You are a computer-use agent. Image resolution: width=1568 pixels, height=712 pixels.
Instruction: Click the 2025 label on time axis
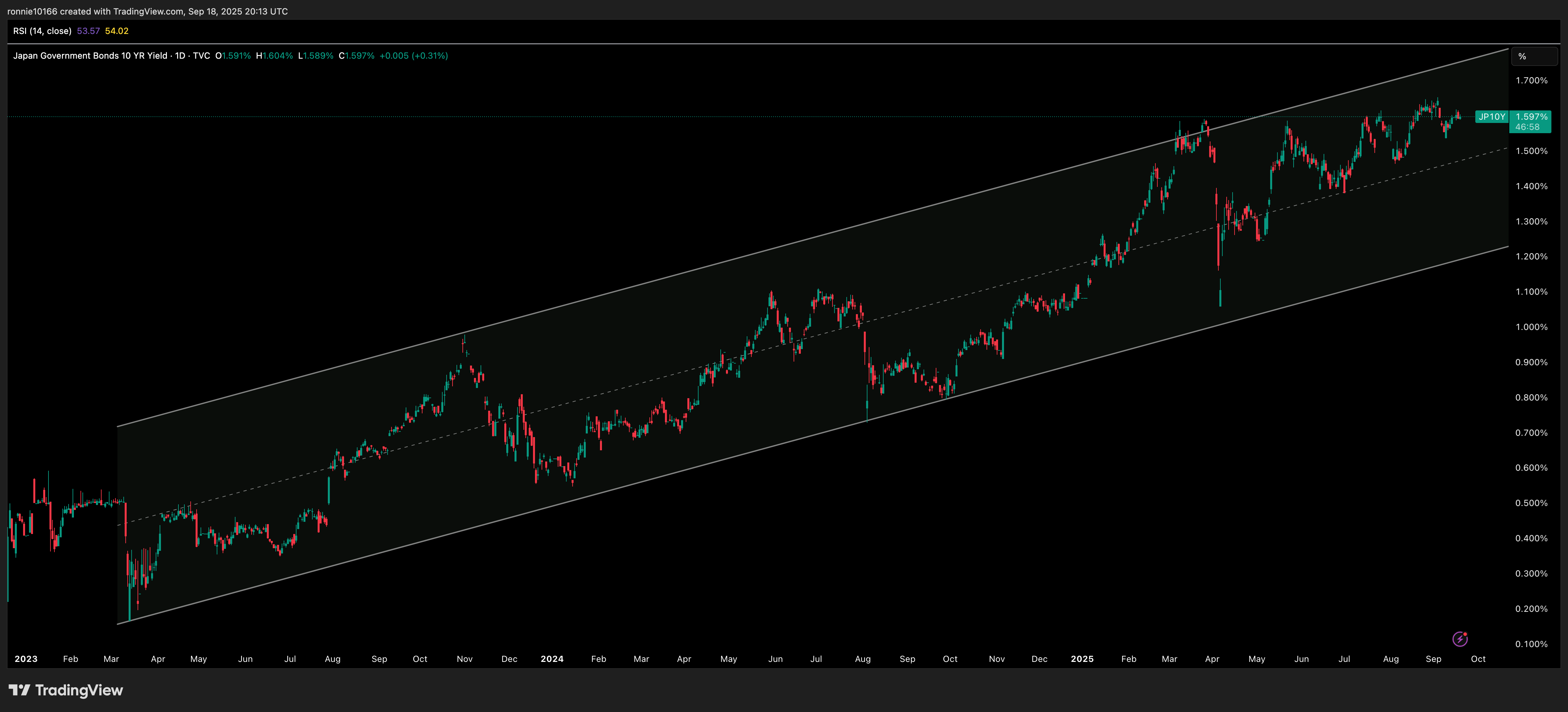pos(1082,659)
